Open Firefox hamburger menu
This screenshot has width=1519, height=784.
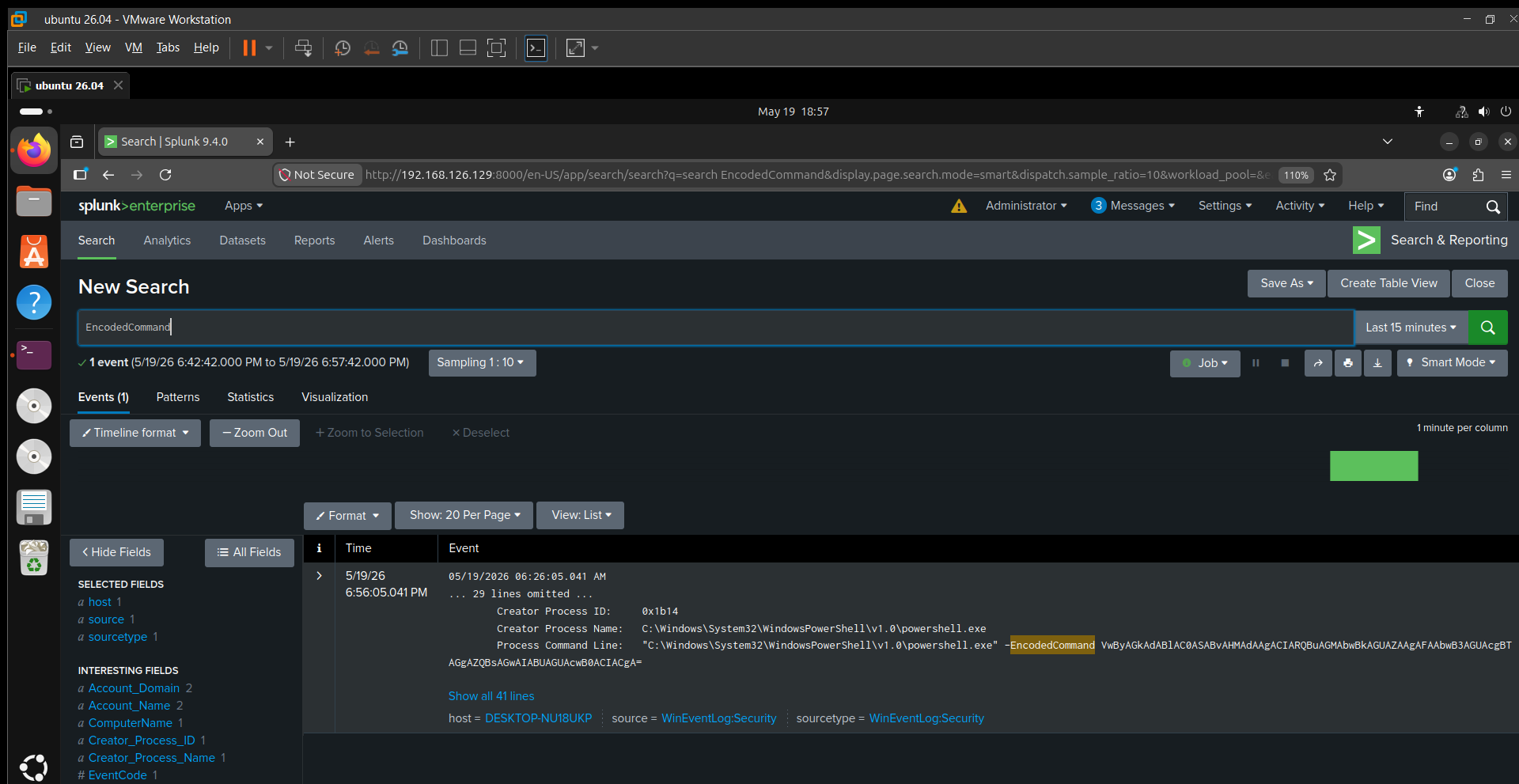1506,175
